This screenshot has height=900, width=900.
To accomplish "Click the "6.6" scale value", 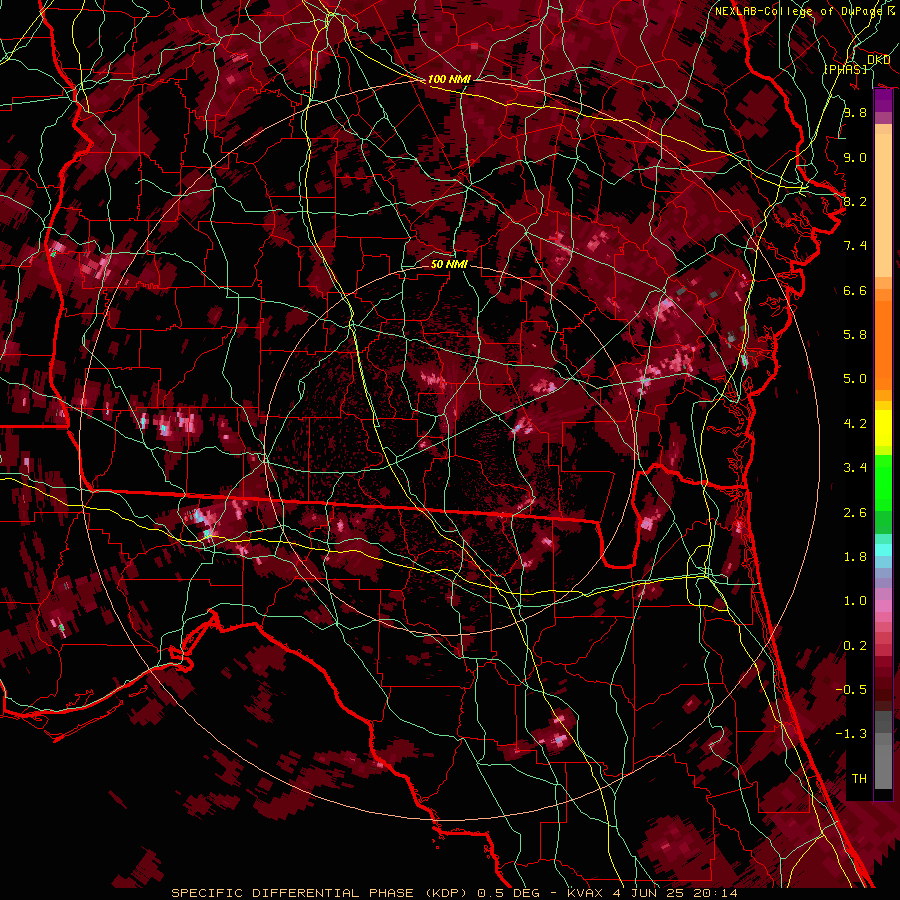I will pos(855,290).
